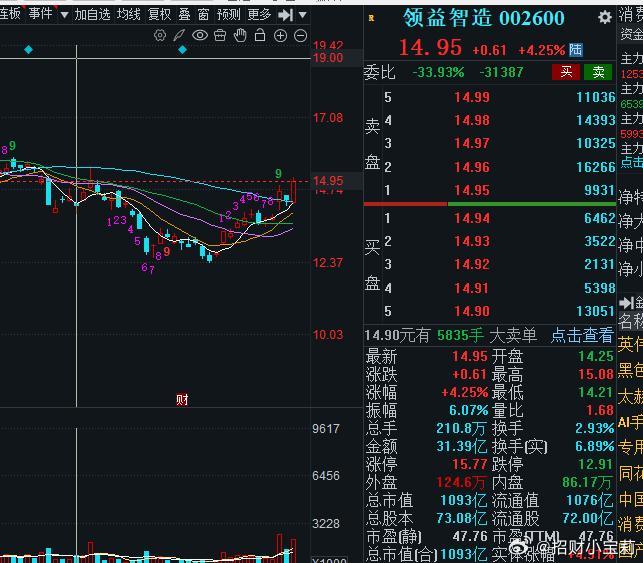The width and height of the screenshot is (643, 563).
Task: Click the 总股本 value 73.08亿
Action: click(x=462, y=518)
